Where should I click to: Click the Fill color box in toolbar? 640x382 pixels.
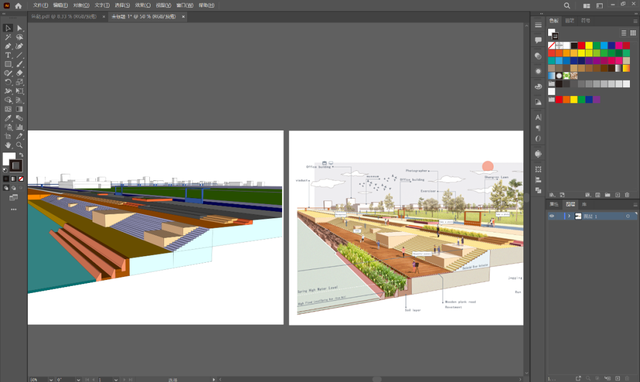click(9, 158)
